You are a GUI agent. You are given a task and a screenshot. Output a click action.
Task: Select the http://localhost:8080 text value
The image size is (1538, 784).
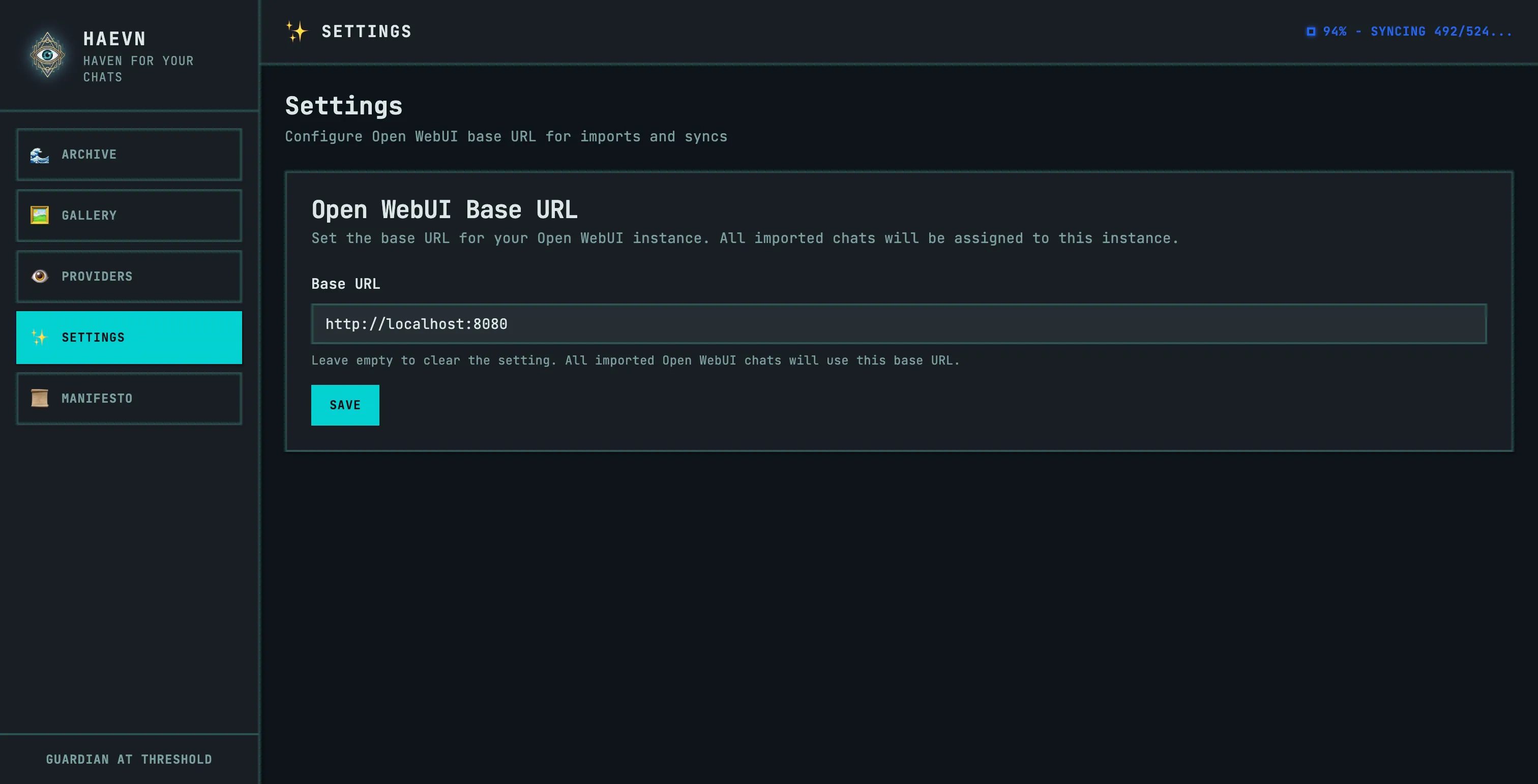click(x=416, y=324)
